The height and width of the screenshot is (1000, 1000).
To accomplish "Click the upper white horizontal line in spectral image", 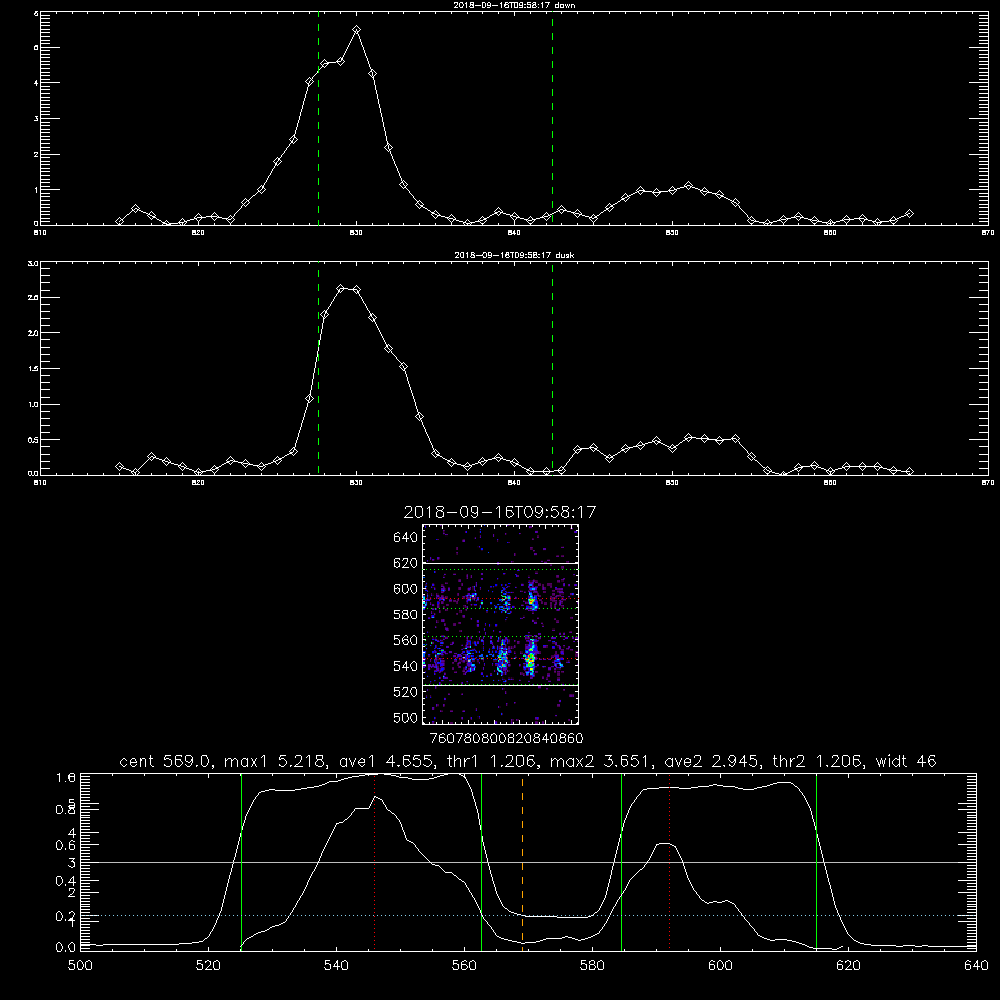I will 501,563.
